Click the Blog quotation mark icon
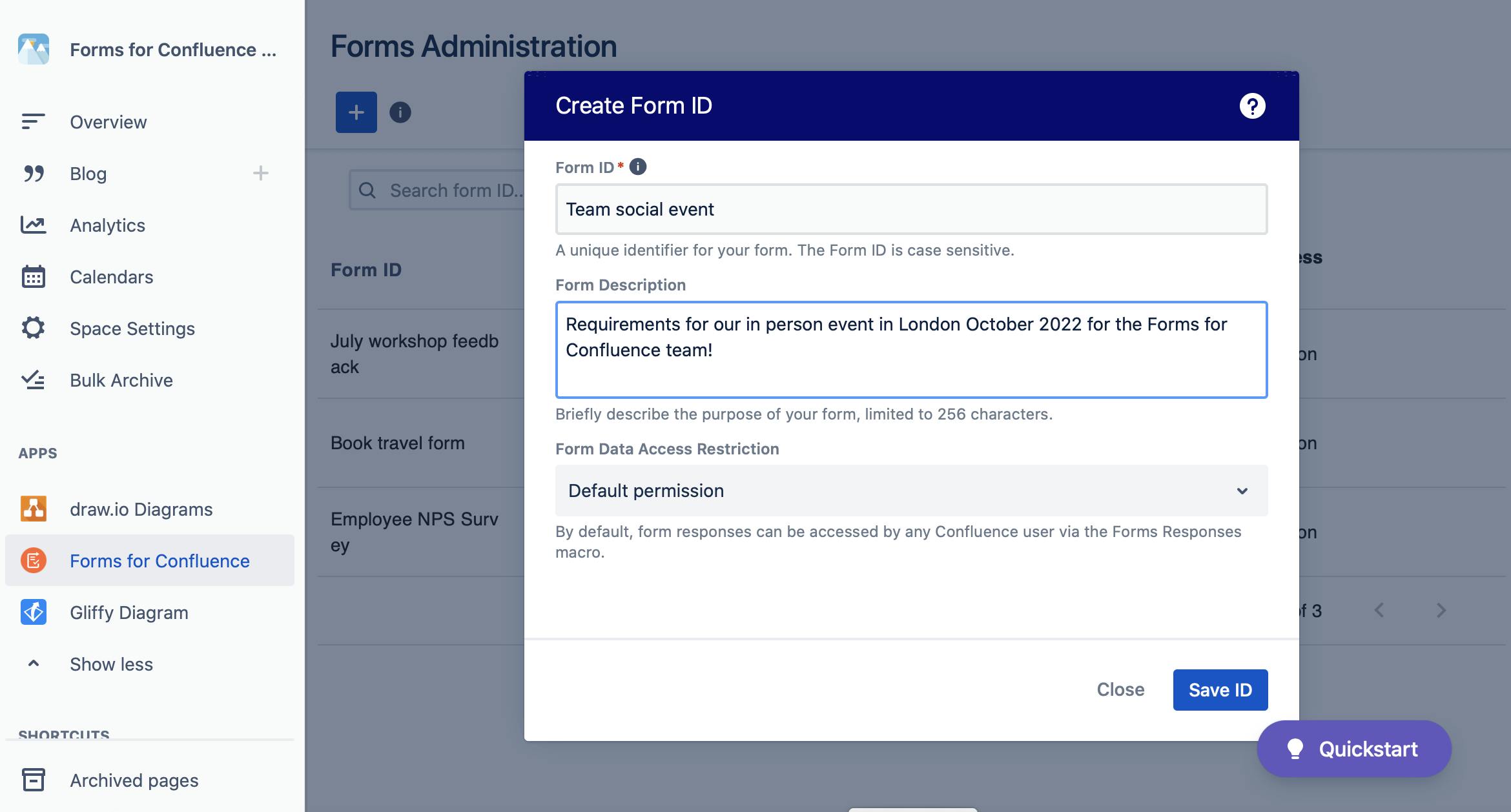The height and width of the screenshot is (812, 1511). (x=34, y=173)
